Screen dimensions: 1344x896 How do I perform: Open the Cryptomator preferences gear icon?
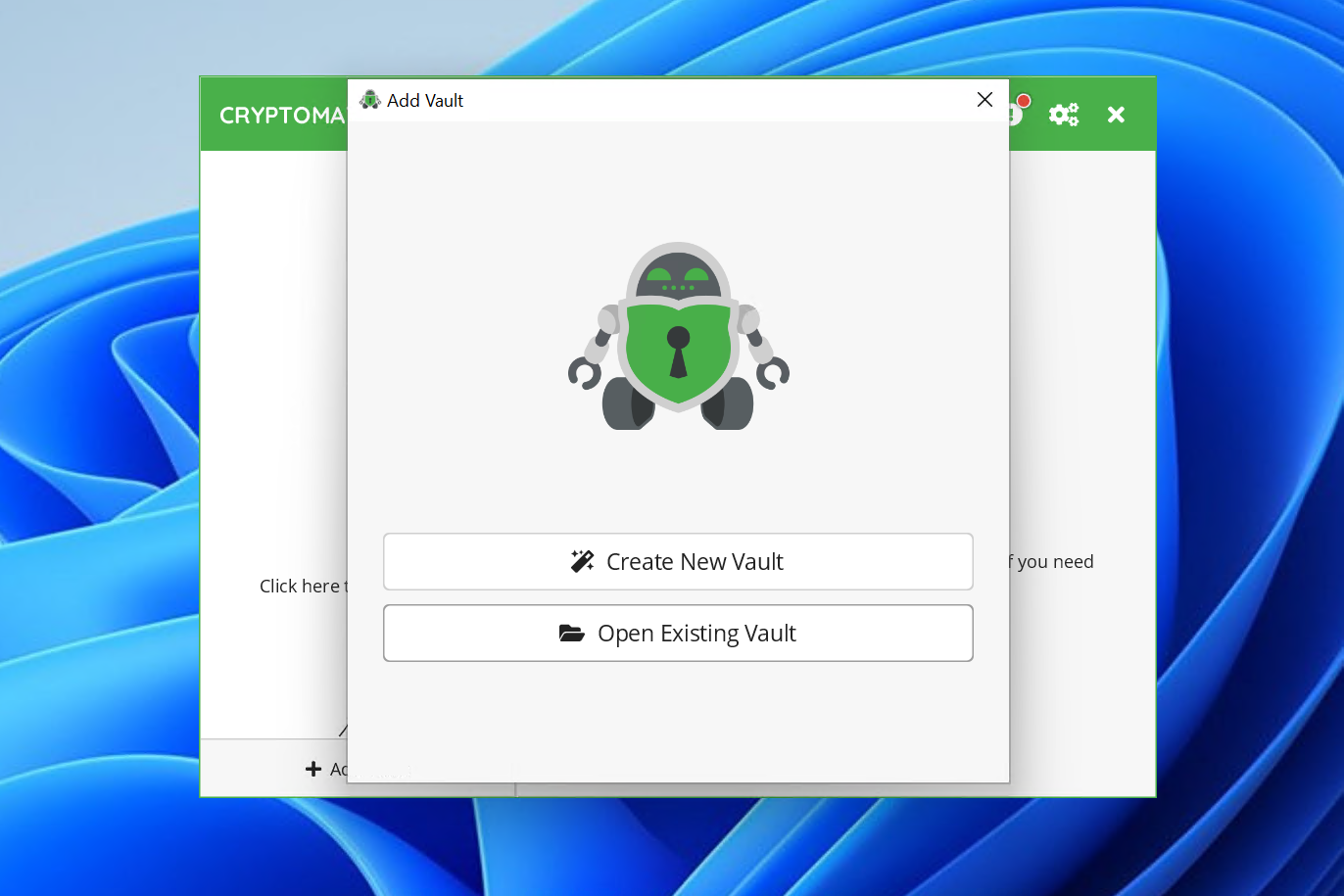click(1064, 114)
